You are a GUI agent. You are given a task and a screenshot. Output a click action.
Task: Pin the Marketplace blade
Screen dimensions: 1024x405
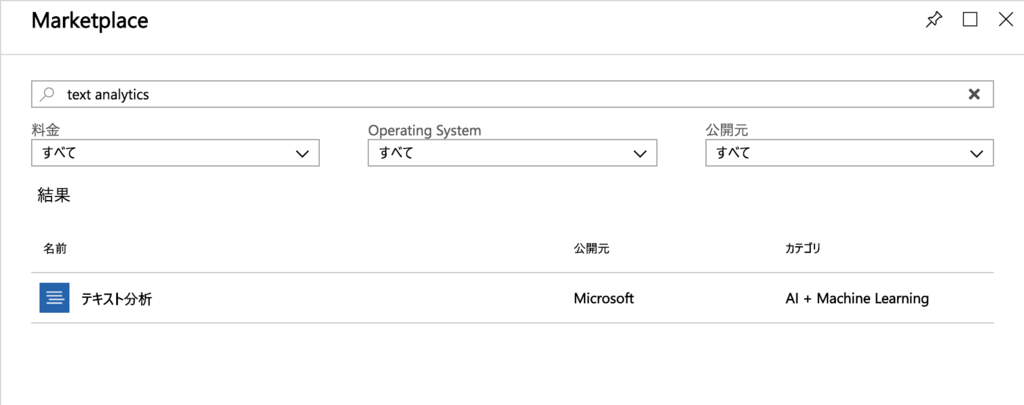point(935,20)
